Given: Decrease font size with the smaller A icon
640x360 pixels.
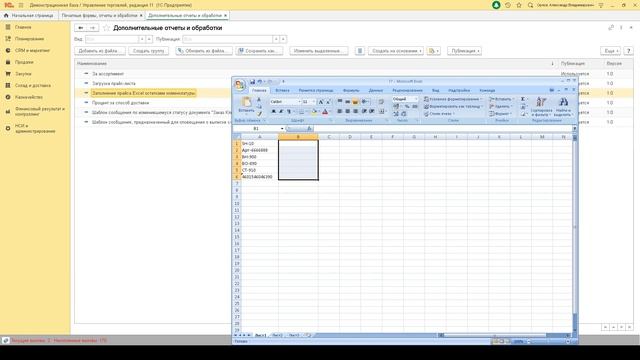Looking at the screenshot, I should click(328, 102).
